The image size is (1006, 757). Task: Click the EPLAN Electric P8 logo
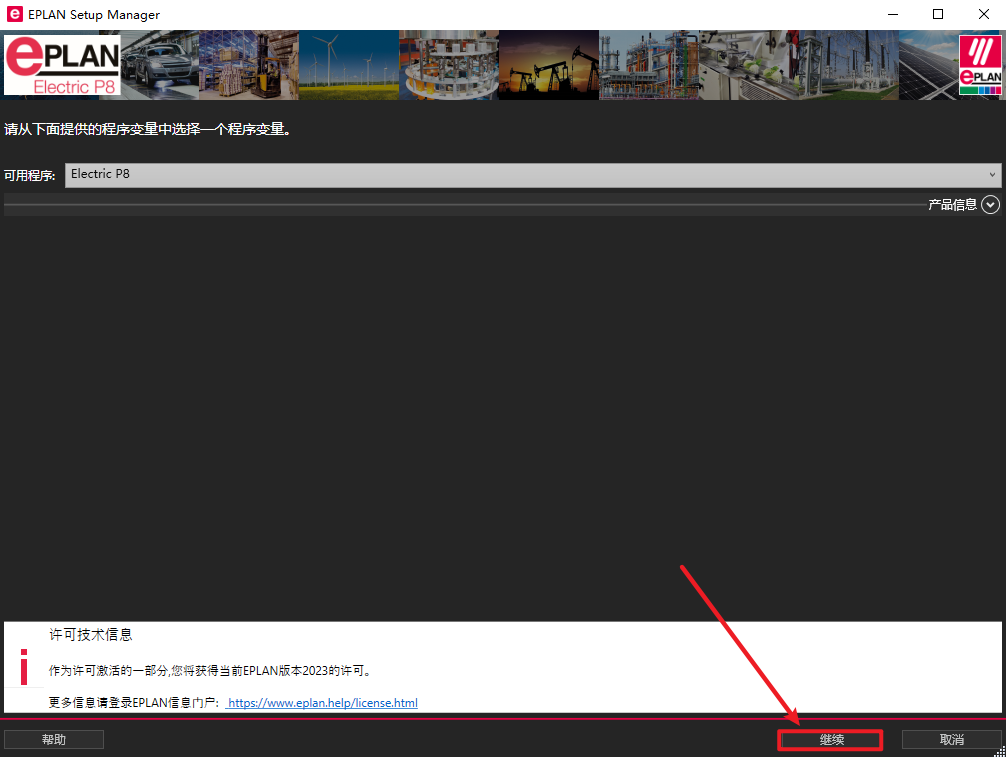62,66
